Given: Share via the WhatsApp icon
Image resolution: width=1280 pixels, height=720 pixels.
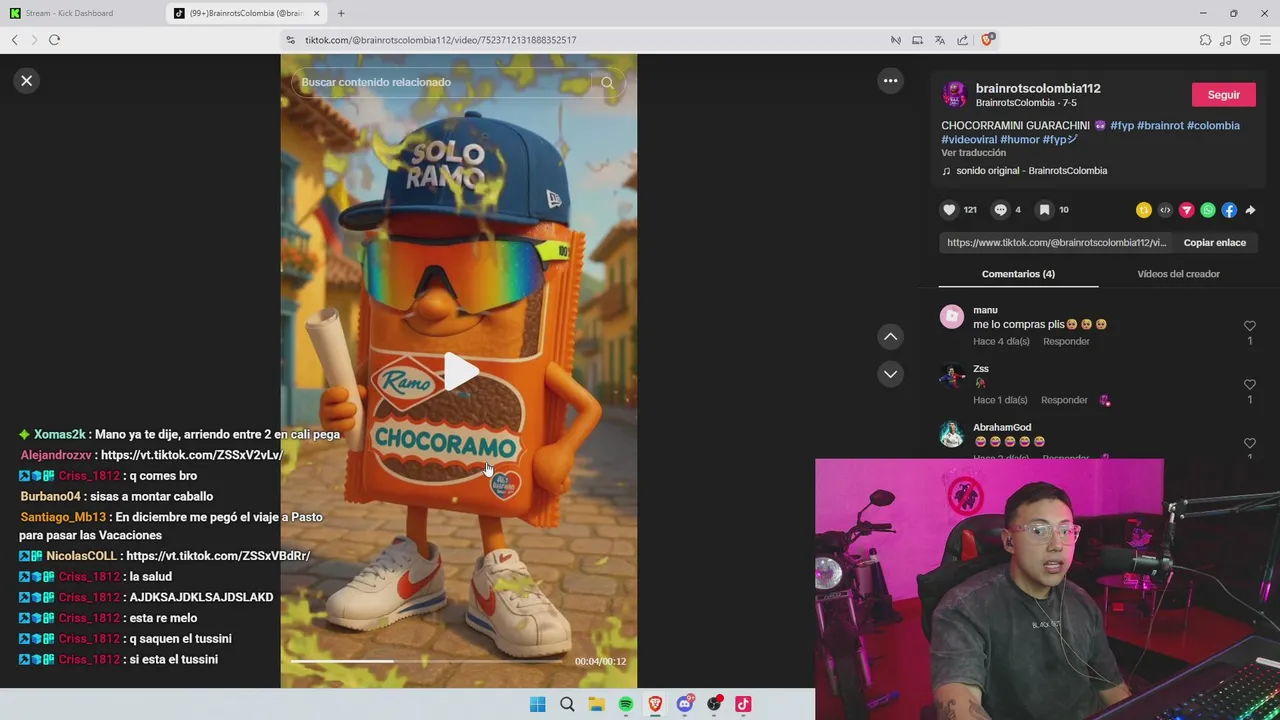Looking at the screenshot, I should (x=1208, y=210).
